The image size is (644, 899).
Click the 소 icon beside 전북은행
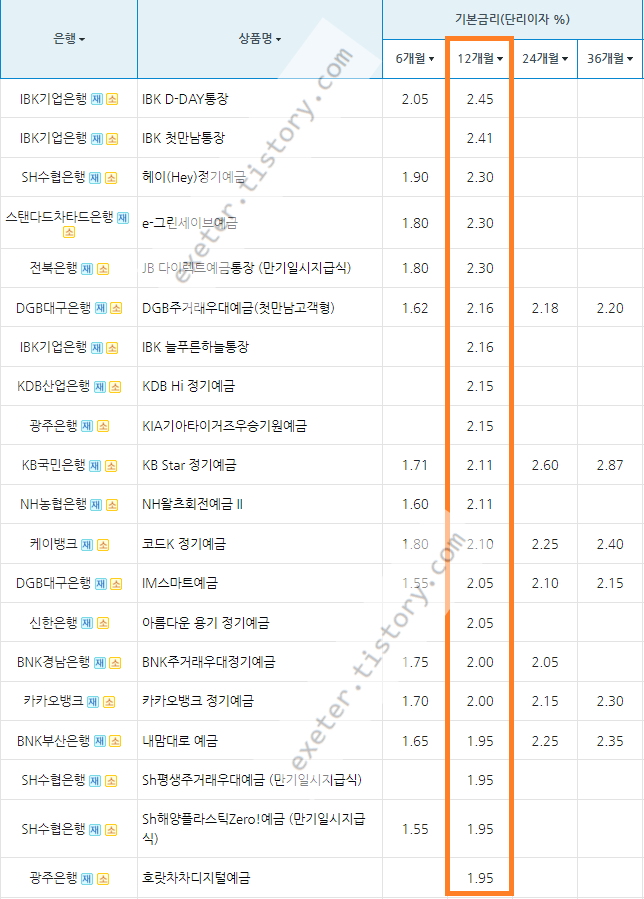tap(103, 268)
